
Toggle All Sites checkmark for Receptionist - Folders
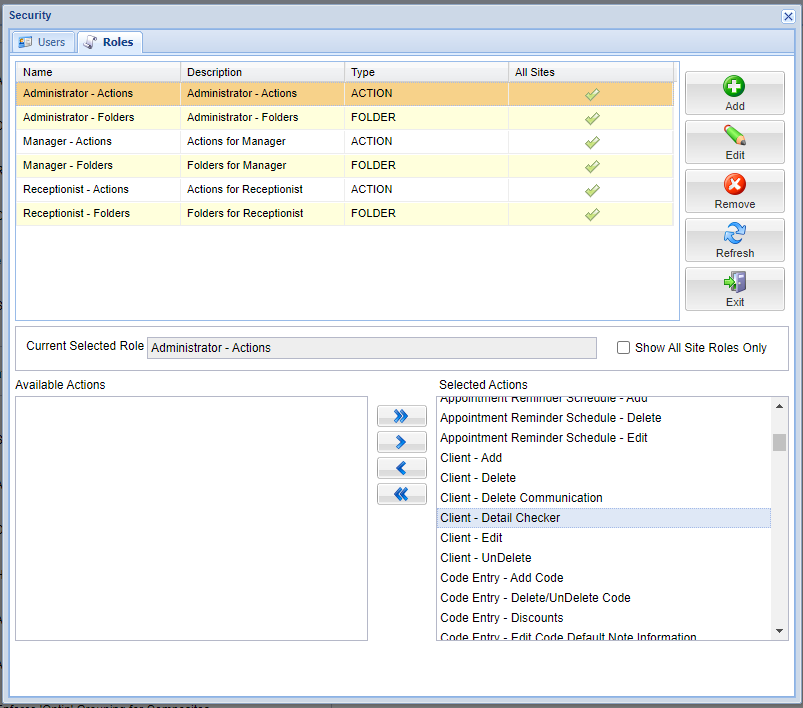tap(592, 214)
